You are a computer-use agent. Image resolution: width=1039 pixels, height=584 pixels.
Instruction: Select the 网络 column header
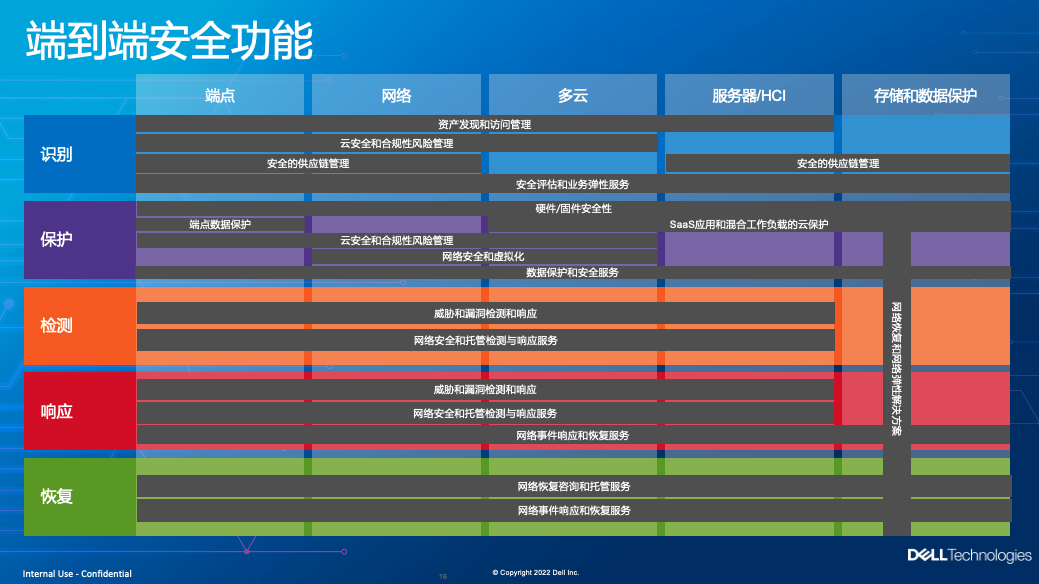(x=396, y=96)
